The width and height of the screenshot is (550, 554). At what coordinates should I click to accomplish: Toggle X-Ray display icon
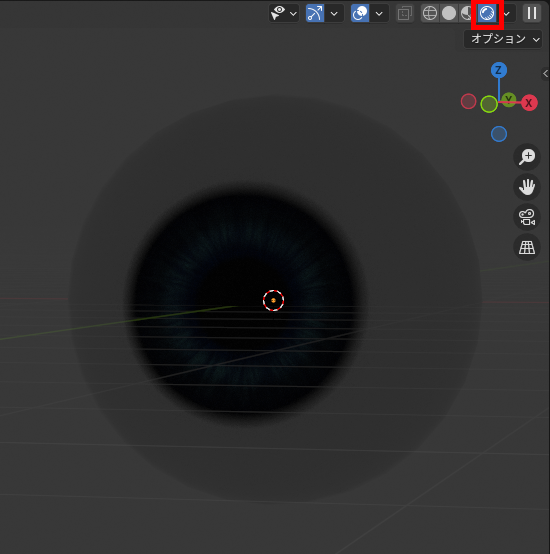click(404, 13)
